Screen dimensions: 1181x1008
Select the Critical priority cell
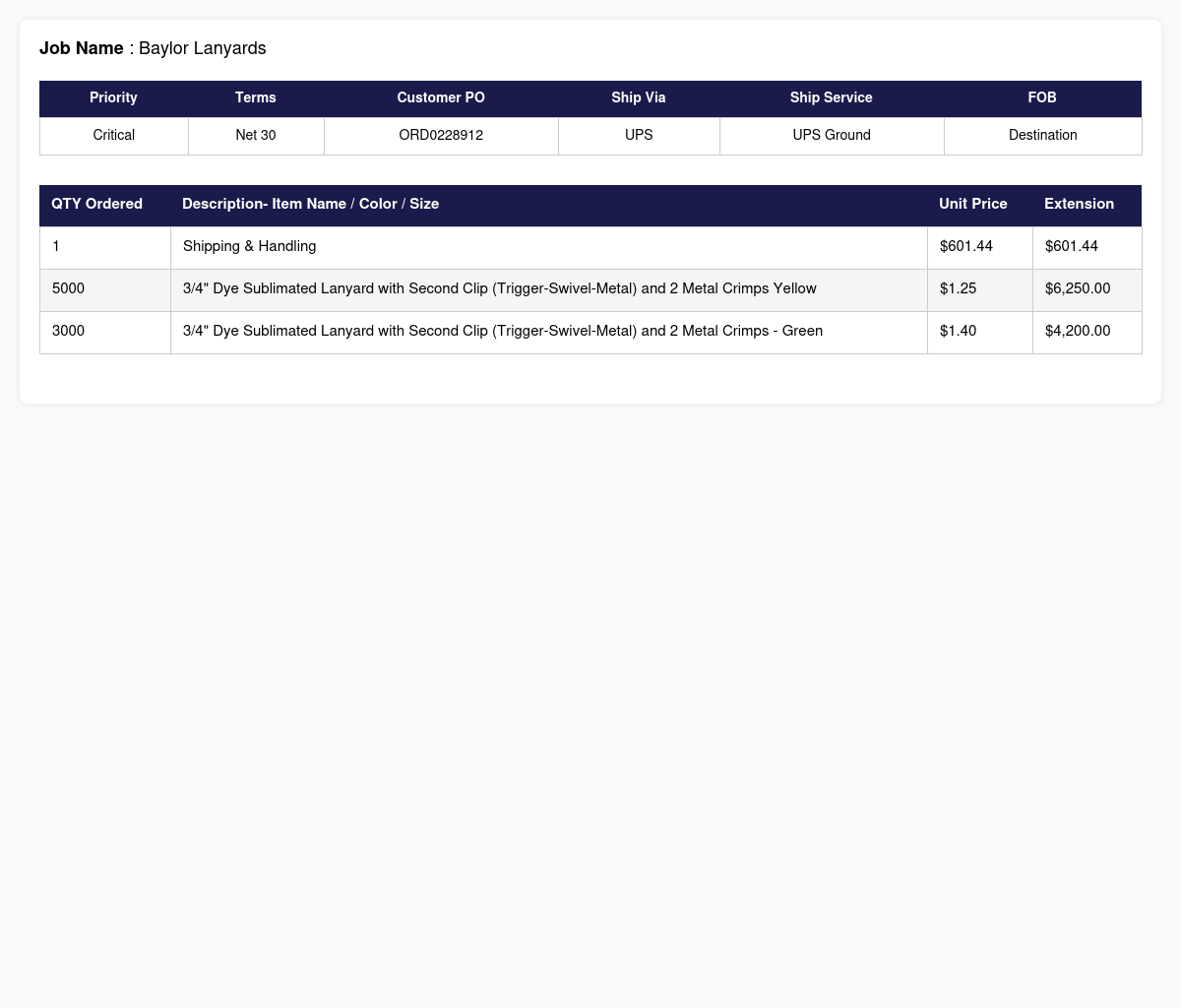[113, 136]
